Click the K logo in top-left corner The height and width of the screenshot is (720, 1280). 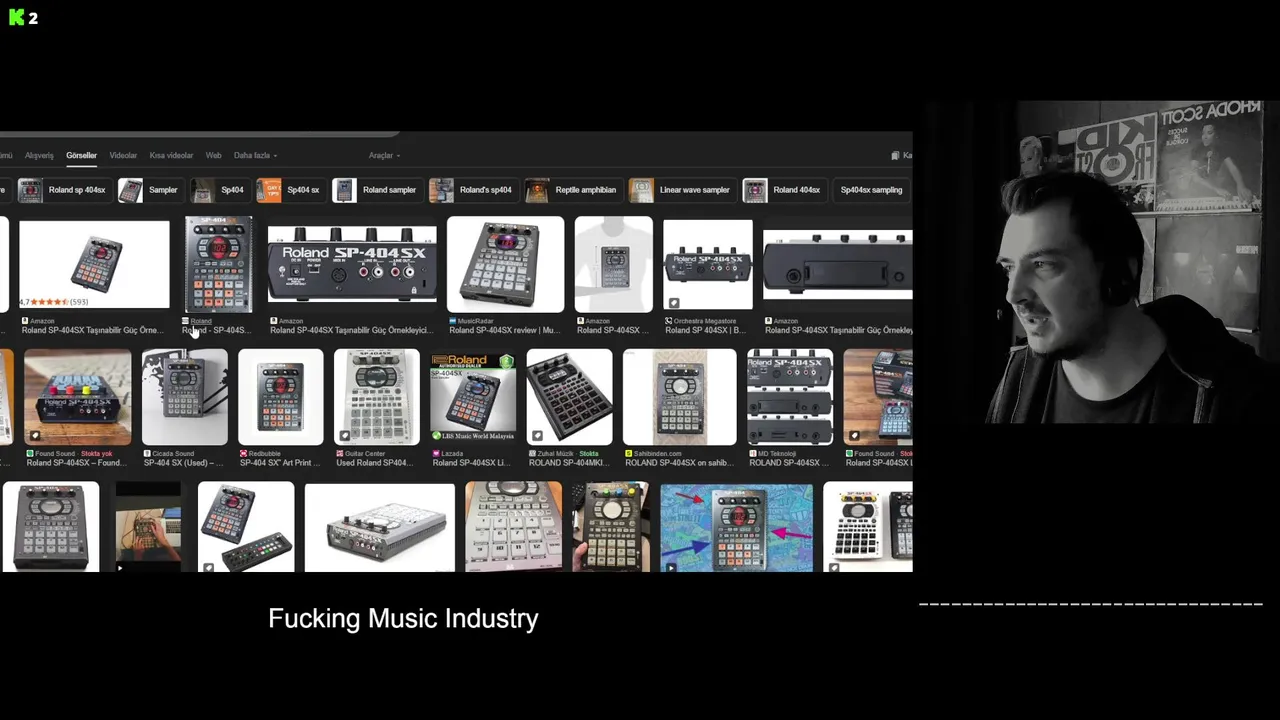pyautogui.click(x=16, y=17)
